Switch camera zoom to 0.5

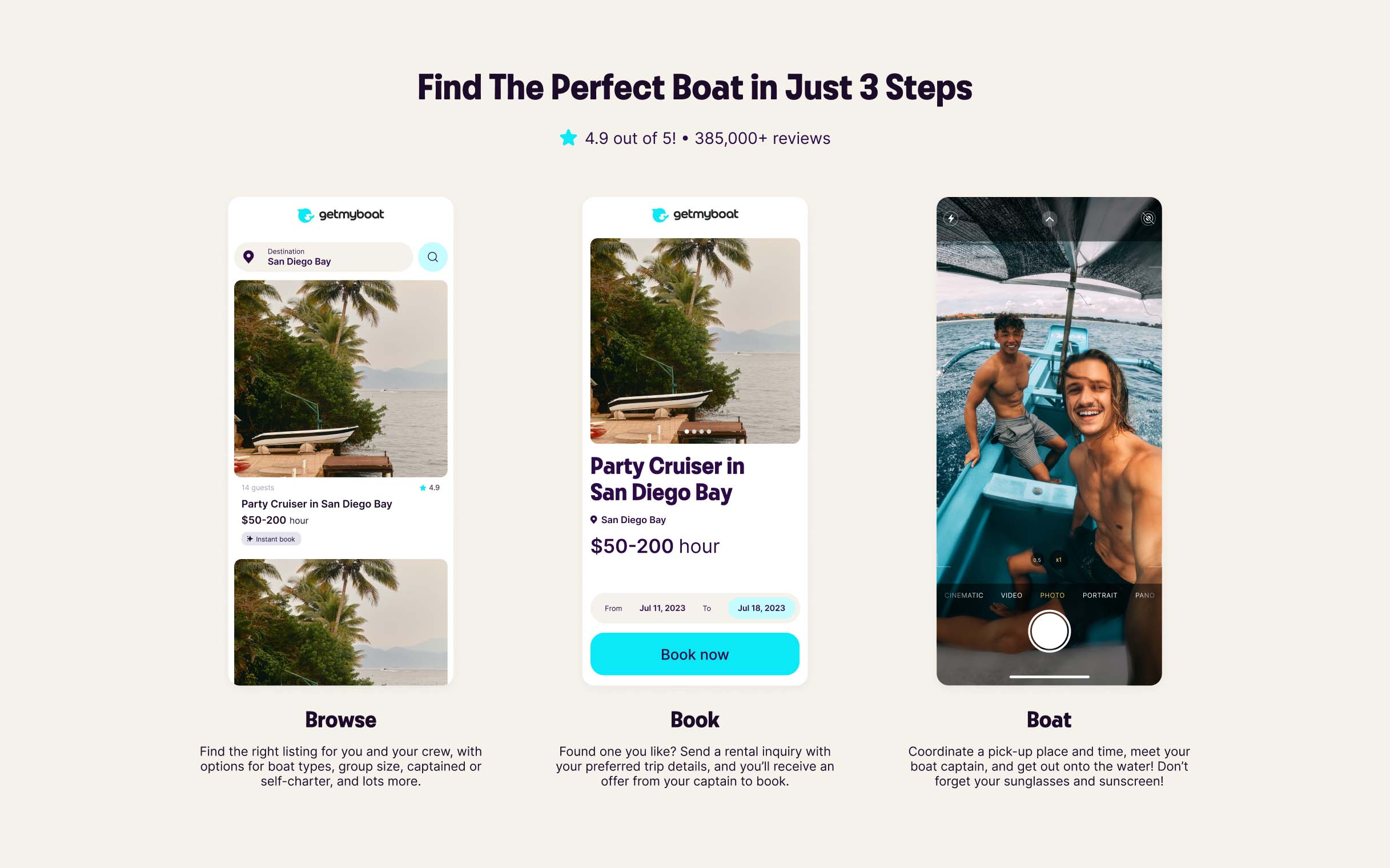click(1037, 560)
